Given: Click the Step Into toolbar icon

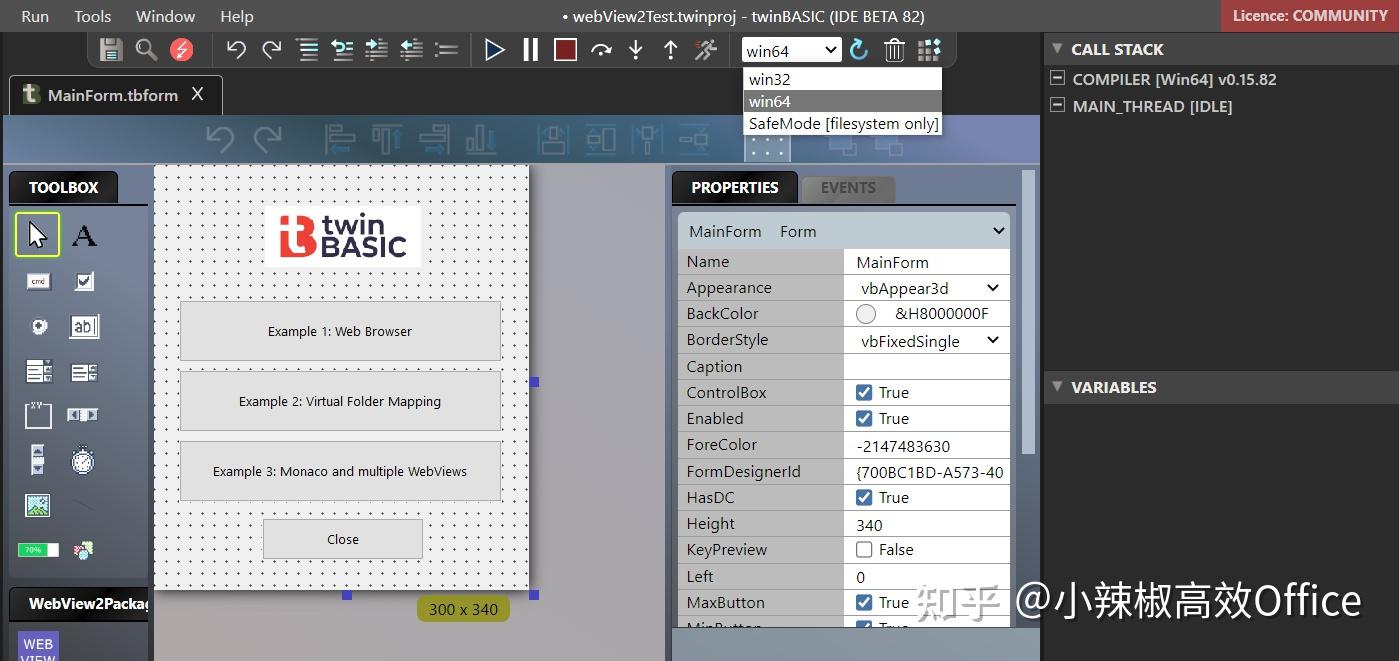Looking at the screenshot, I should tap(636, 49).
